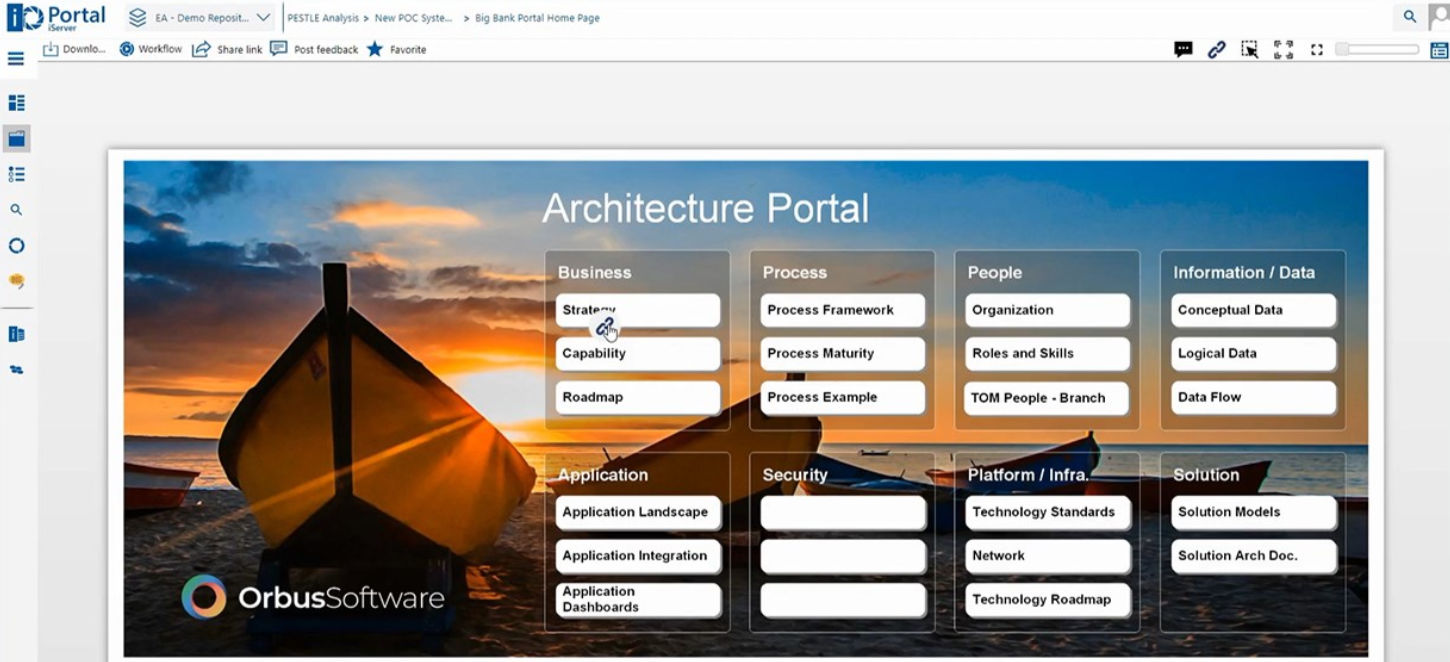The image size is (1450, 662).
Task: Expand the EA - Demo Repository dropdown
Action: click(201, 17)
